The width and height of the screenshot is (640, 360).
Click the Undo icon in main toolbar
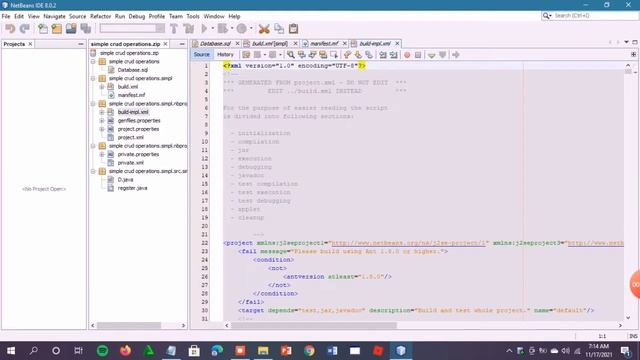point(10,29)
